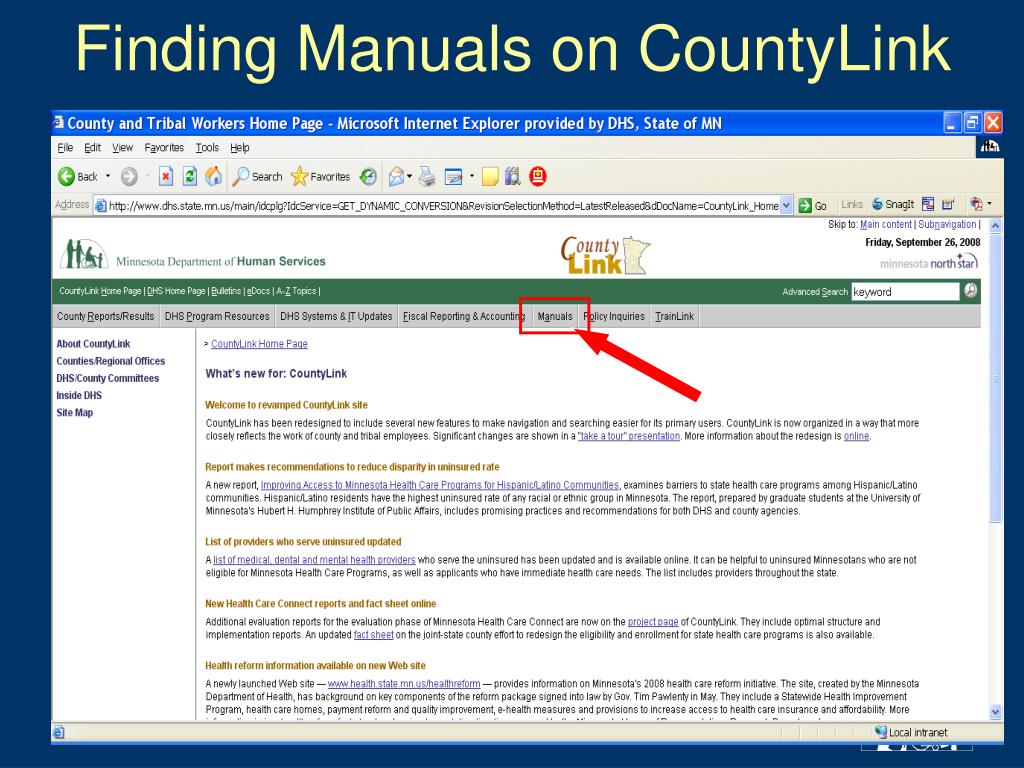Open the address bar URL dropdown
Screen dimensions: 1024x768
click(786, 205)
